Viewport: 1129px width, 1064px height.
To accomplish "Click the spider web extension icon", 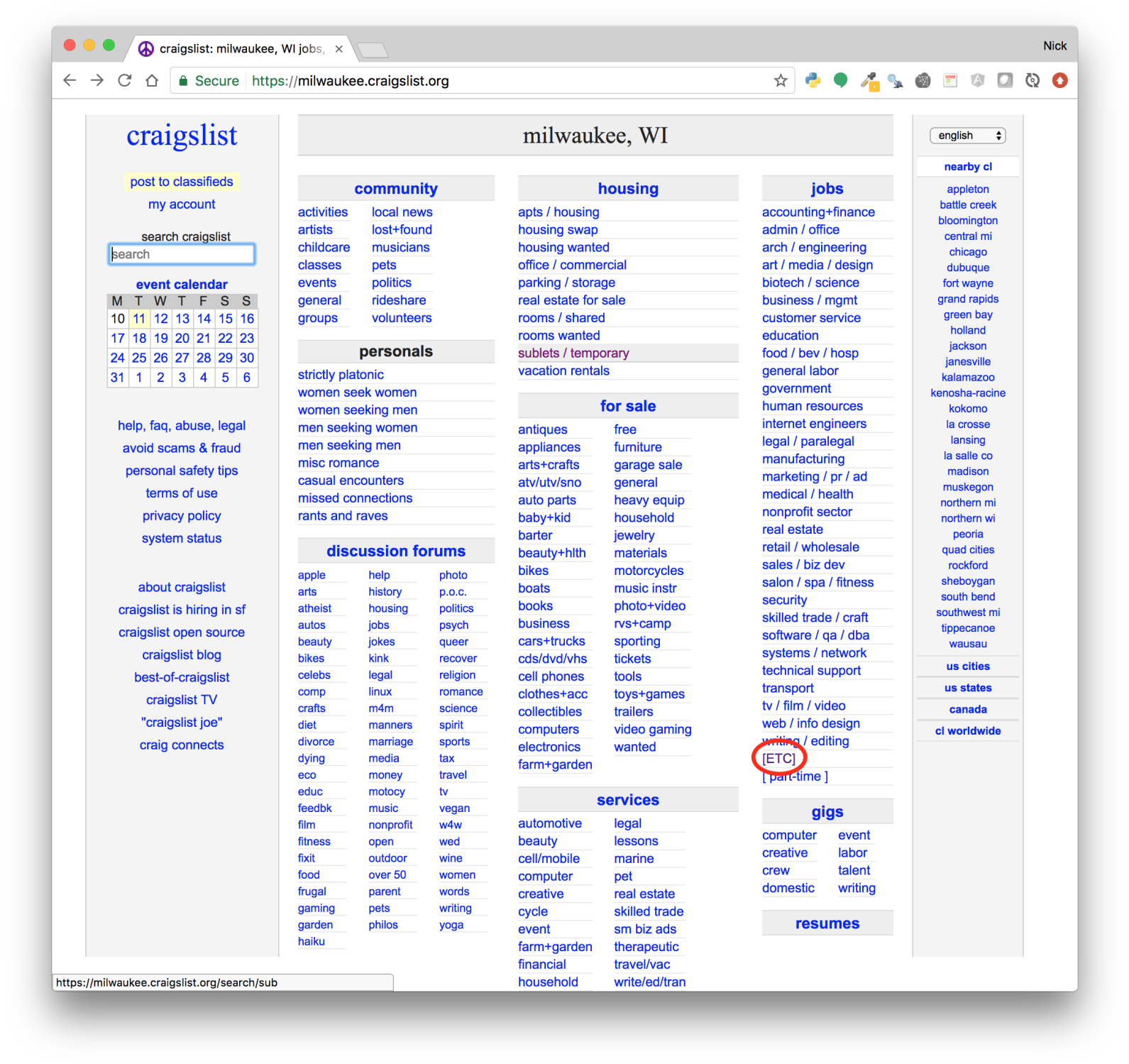I will pos(923,81).
